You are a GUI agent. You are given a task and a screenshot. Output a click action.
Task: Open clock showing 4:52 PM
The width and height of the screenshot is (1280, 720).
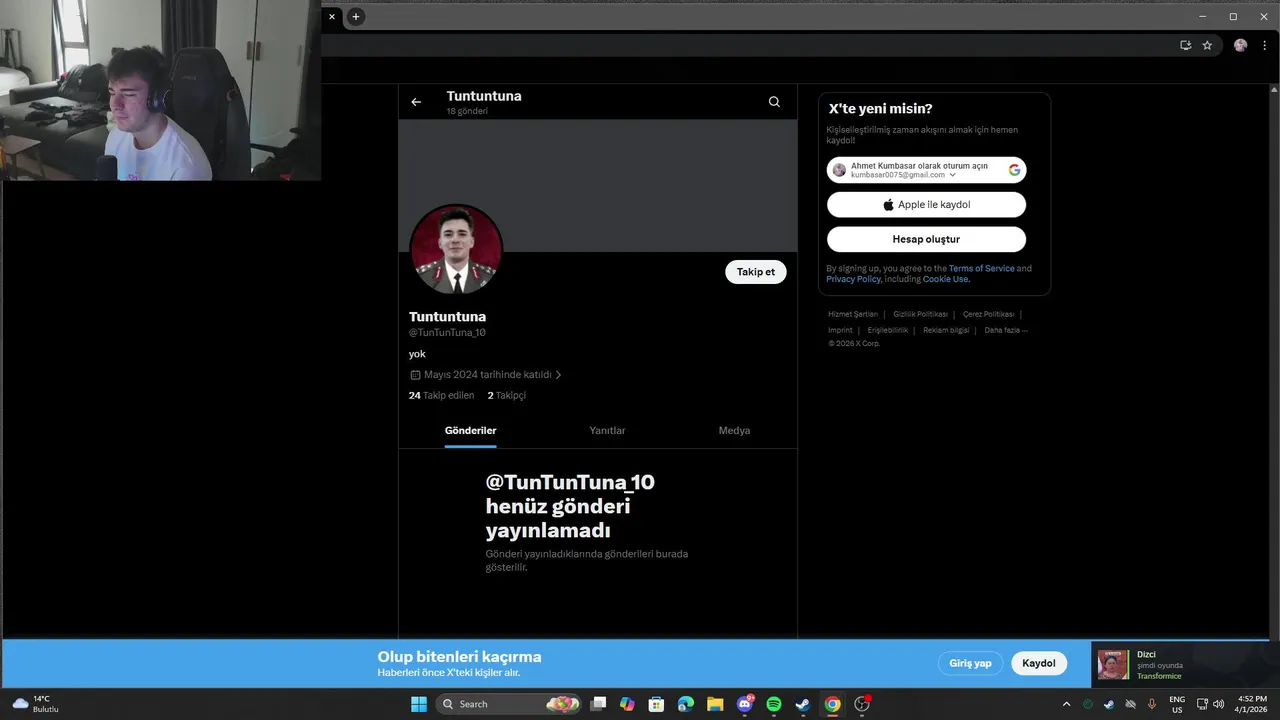click(1252, 704)
